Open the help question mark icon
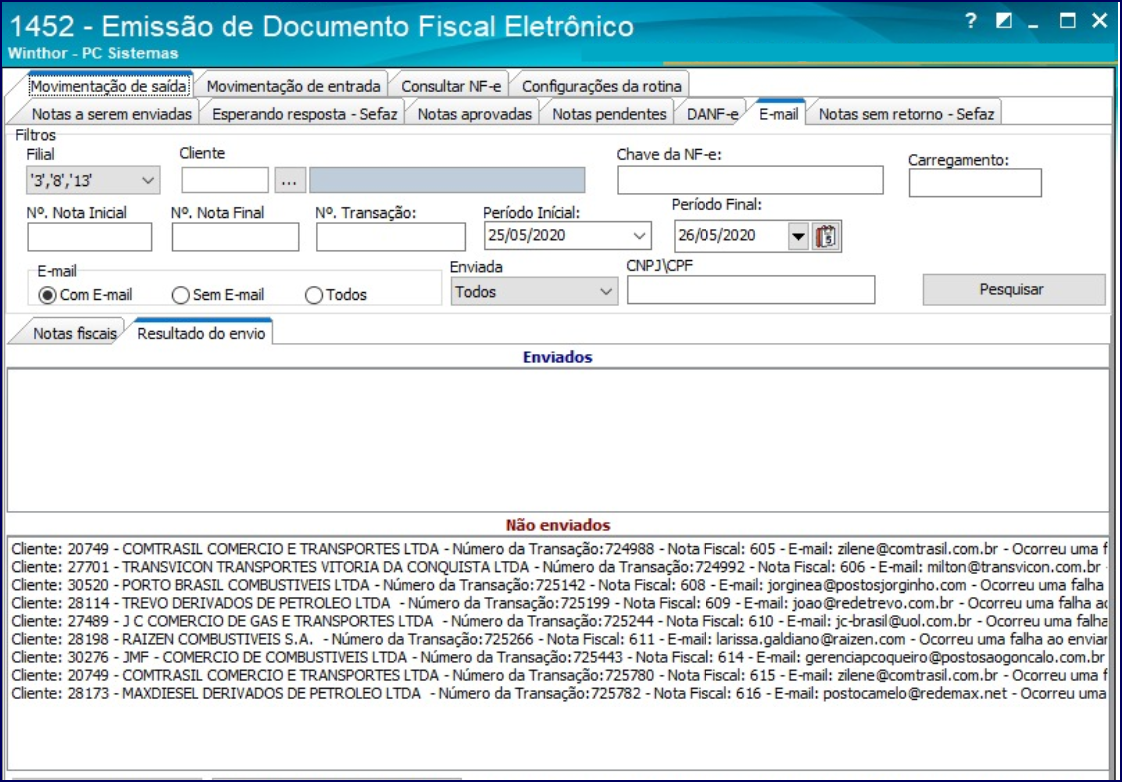The image size is (1122, 782). tap(970, 21)
